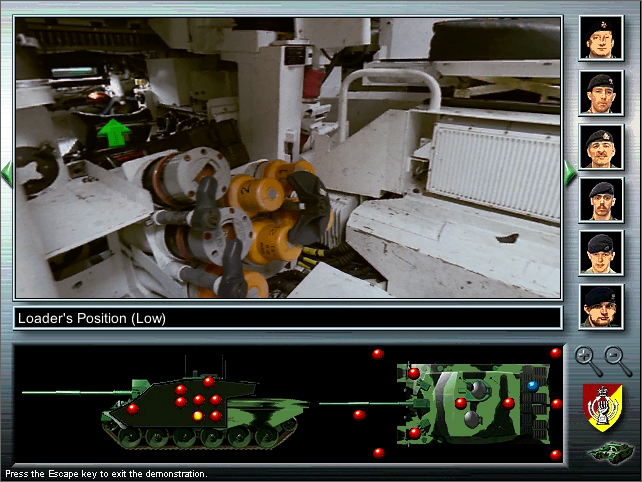Select the bottom crew member portrait
642x482 pixels.
(602, 306)
